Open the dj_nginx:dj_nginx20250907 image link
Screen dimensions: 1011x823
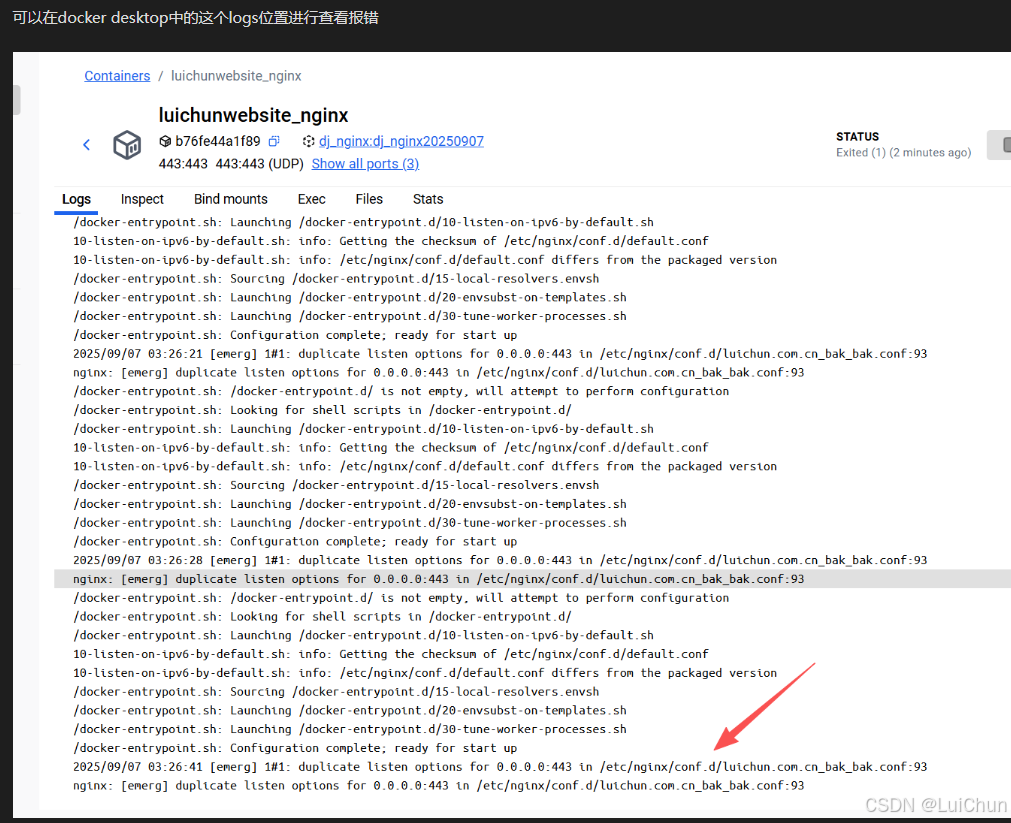pyautogui.click(x=401, y=141)
